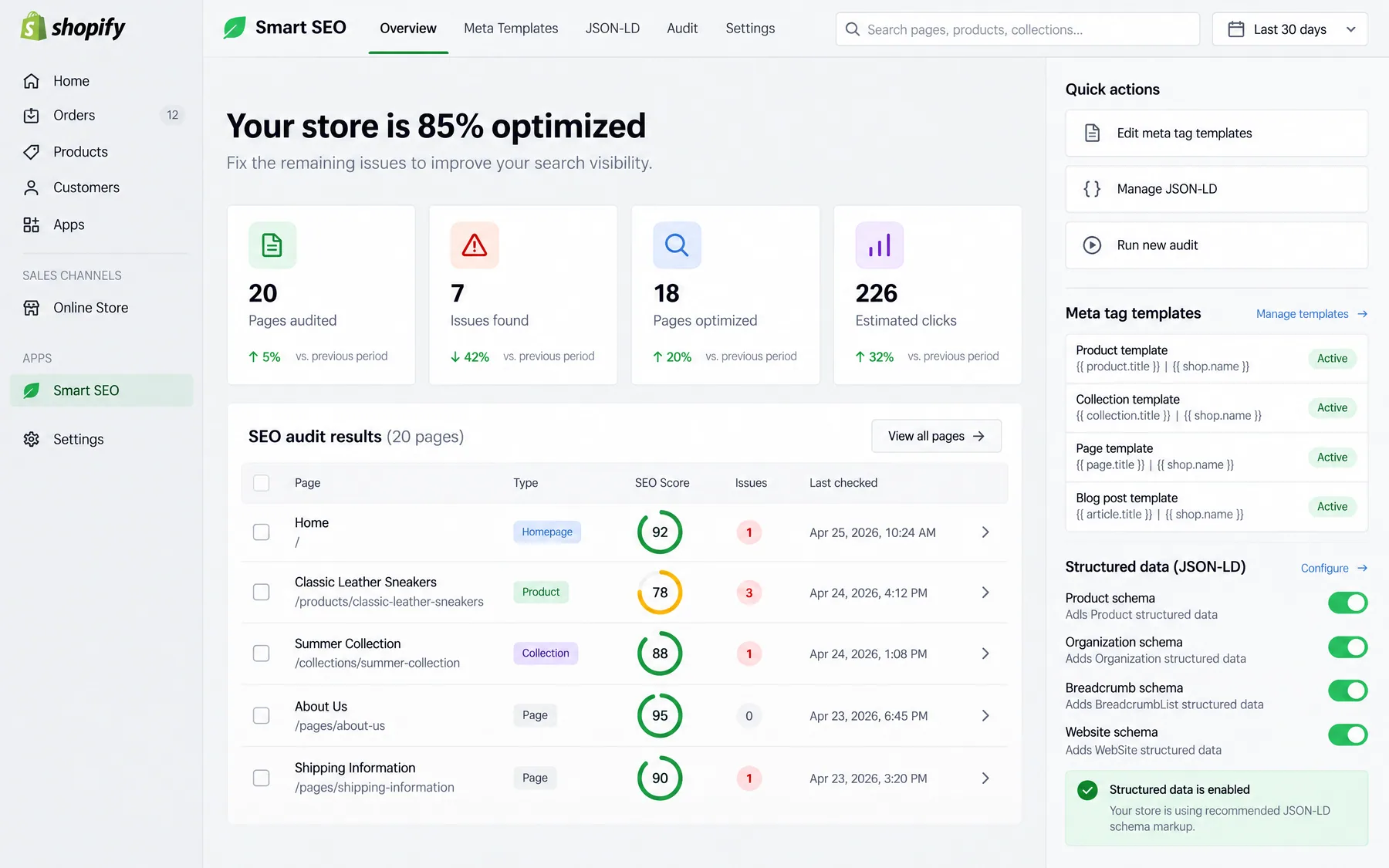Switch to the Meta Templates tab
The width and height of the screenshot is (1389, 868).
click(x=511, y=29)
